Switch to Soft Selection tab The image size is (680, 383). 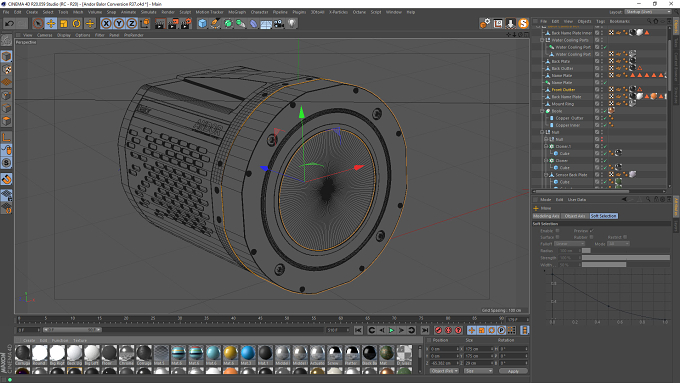coord(603,216)
